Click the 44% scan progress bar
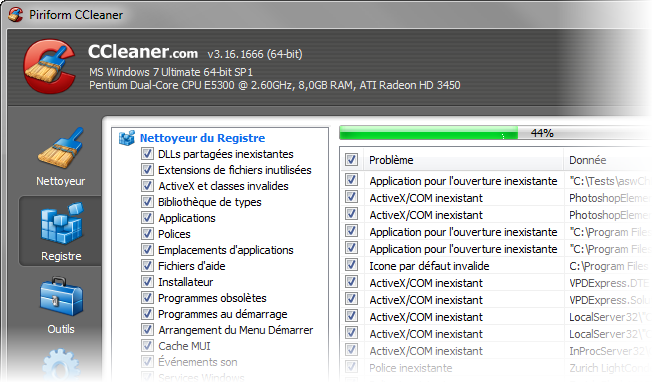Screen dimensions: 653x383 point(496,133)
